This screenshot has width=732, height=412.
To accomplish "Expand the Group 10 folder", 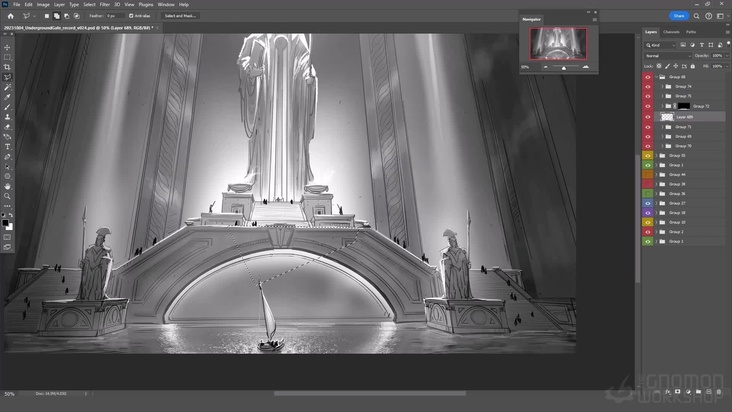I will pyautogui.click(x=656, y=222).
